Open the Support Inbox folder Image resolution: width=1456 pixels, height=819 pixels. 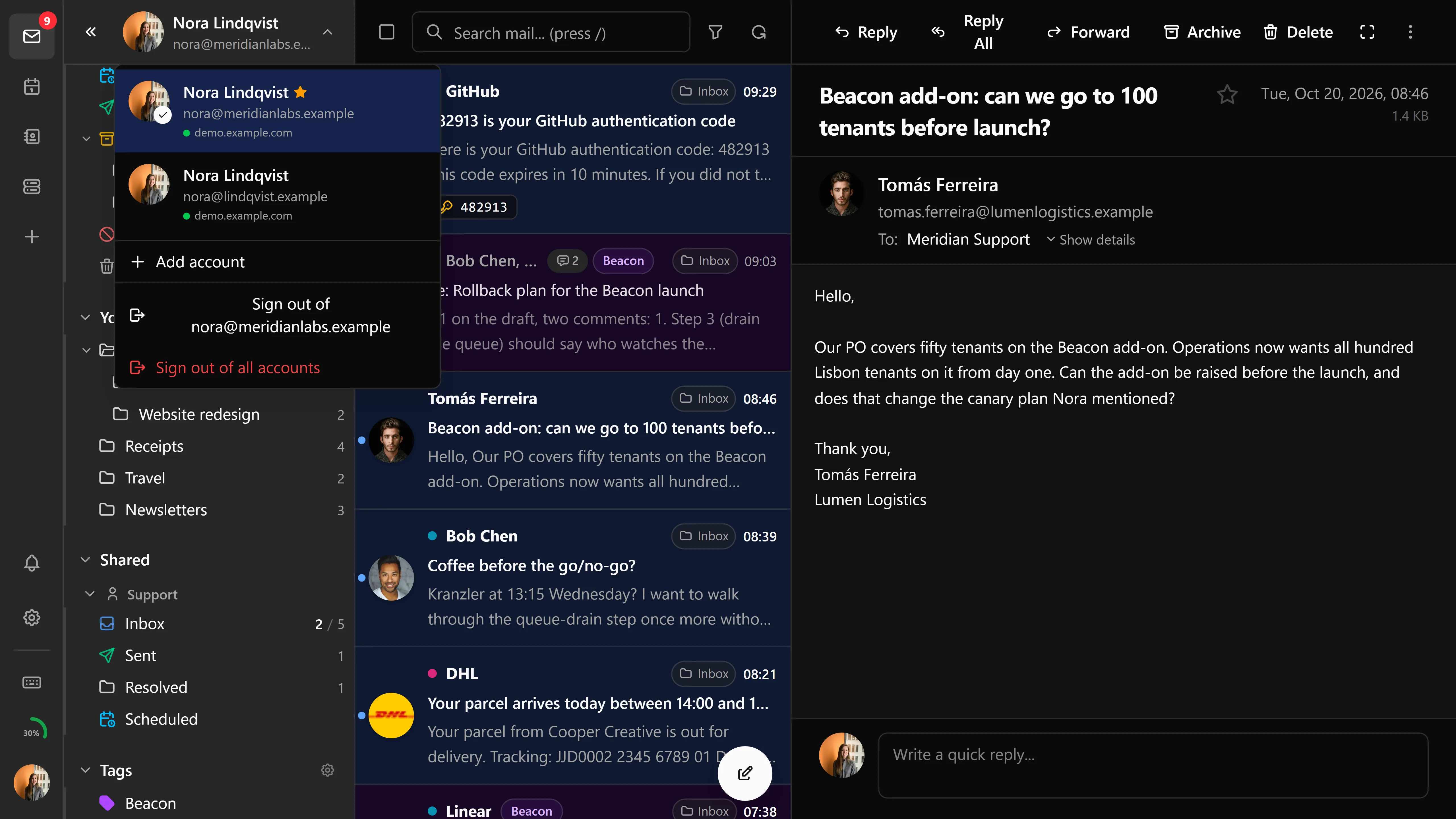[209, 623]
